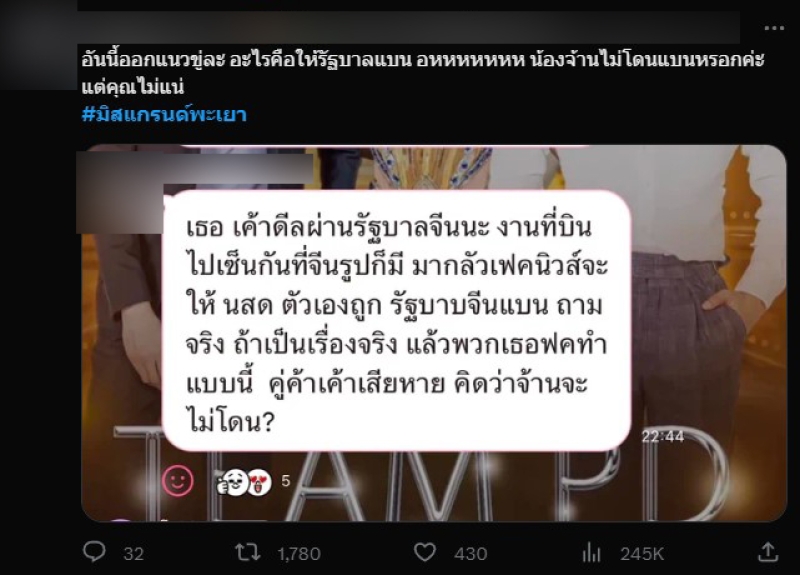Like the tweet with the heart icon
The image size is (800, 575).
point(424,553)
